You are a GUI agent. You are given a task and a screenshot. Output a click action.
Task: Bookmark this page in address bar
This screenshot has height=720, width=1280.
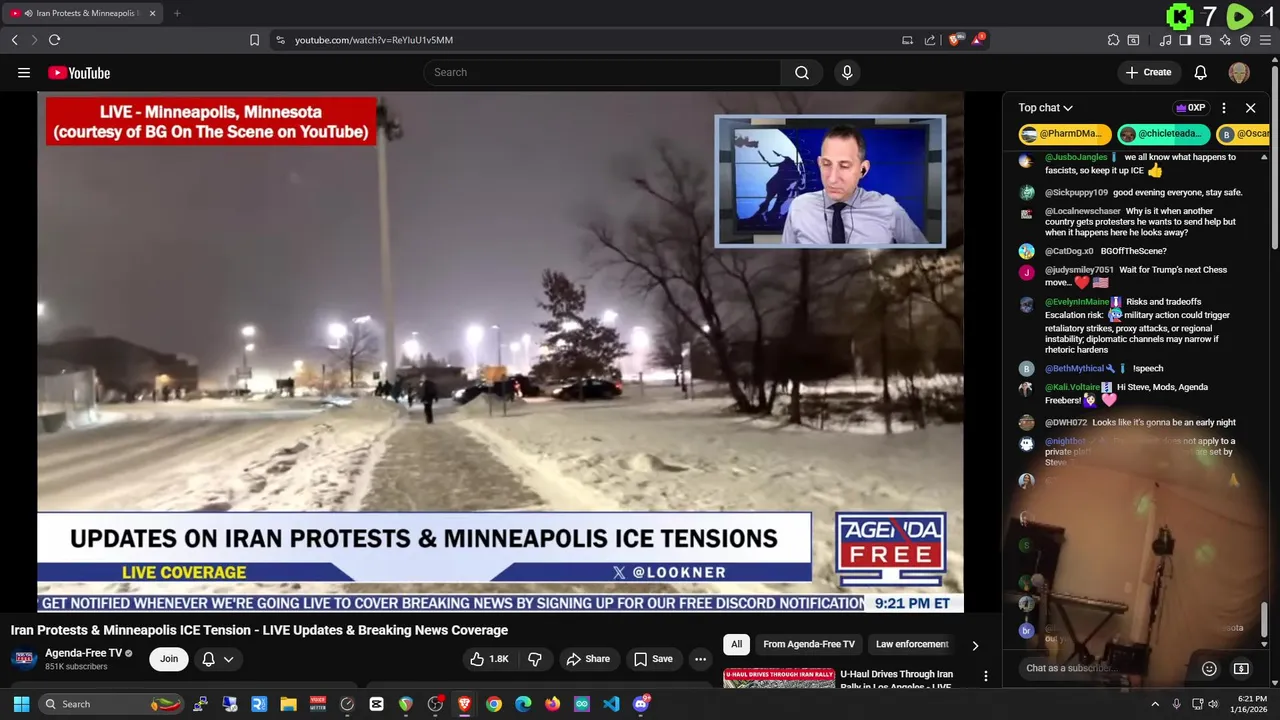[x=254, y=40]
